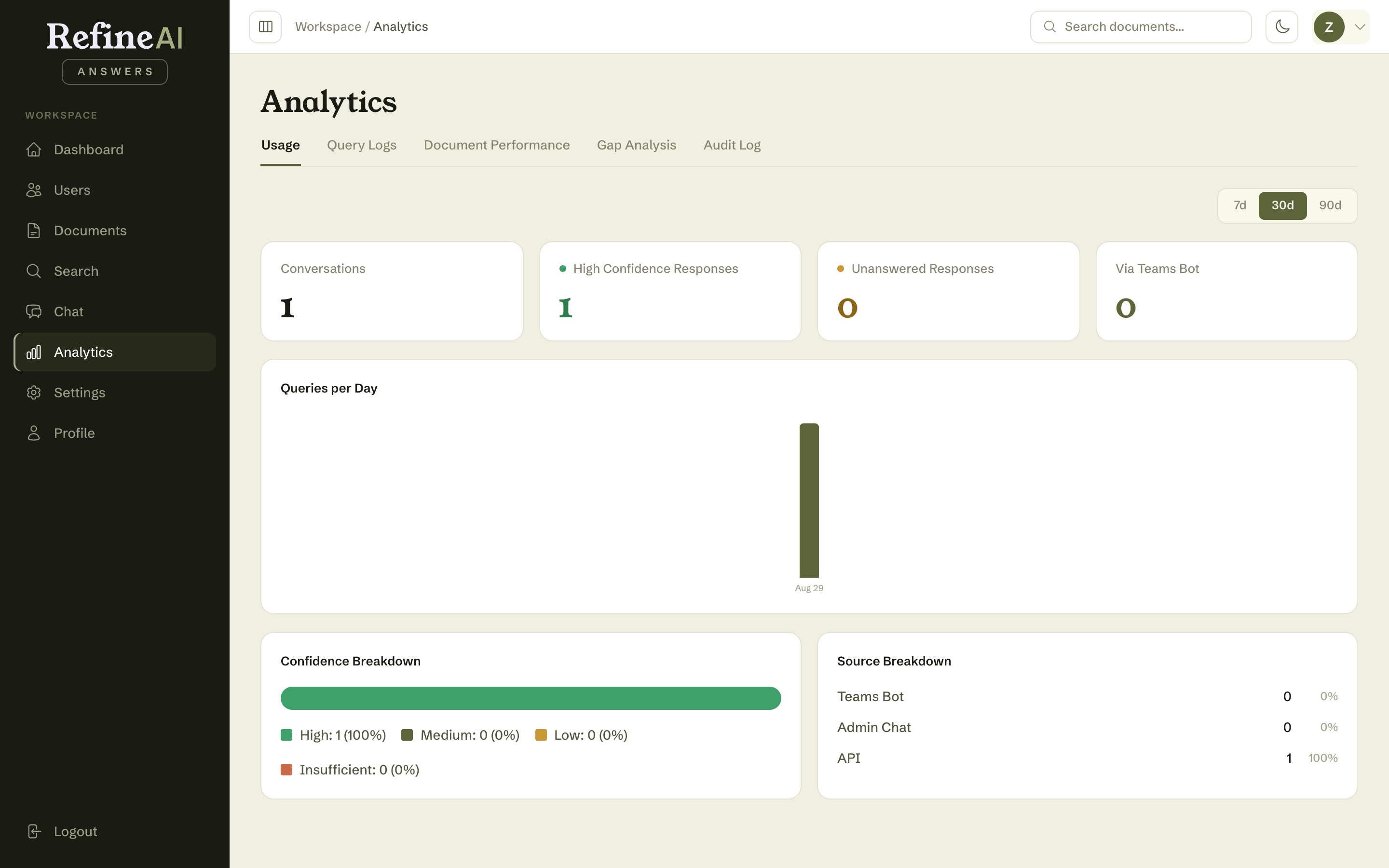The width and height of the screenshot is (1389, 868).
Task: Click the Analytics breadcrumb text
Action: coord(401,27)
